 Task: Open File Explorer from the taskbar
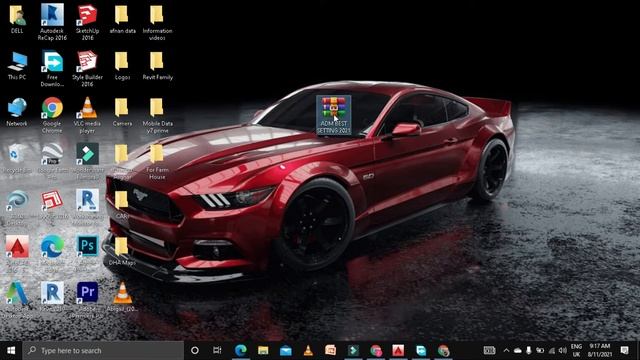coord(263,350)
